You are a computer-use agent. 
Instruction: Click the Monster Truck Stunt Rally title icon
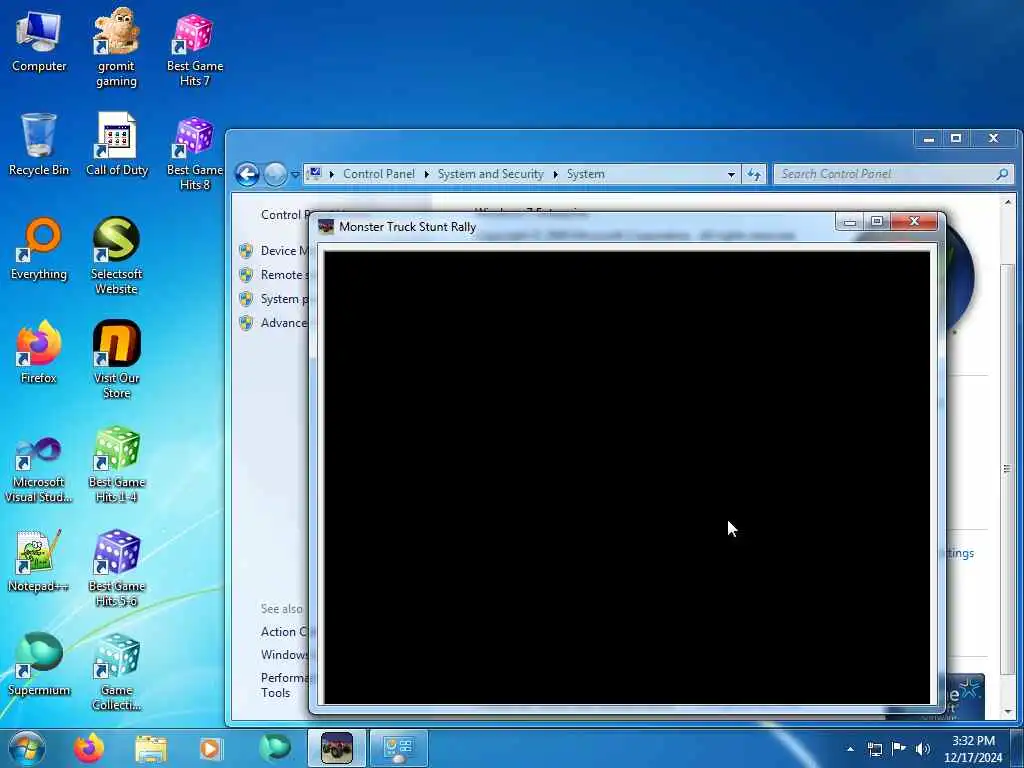325,227
